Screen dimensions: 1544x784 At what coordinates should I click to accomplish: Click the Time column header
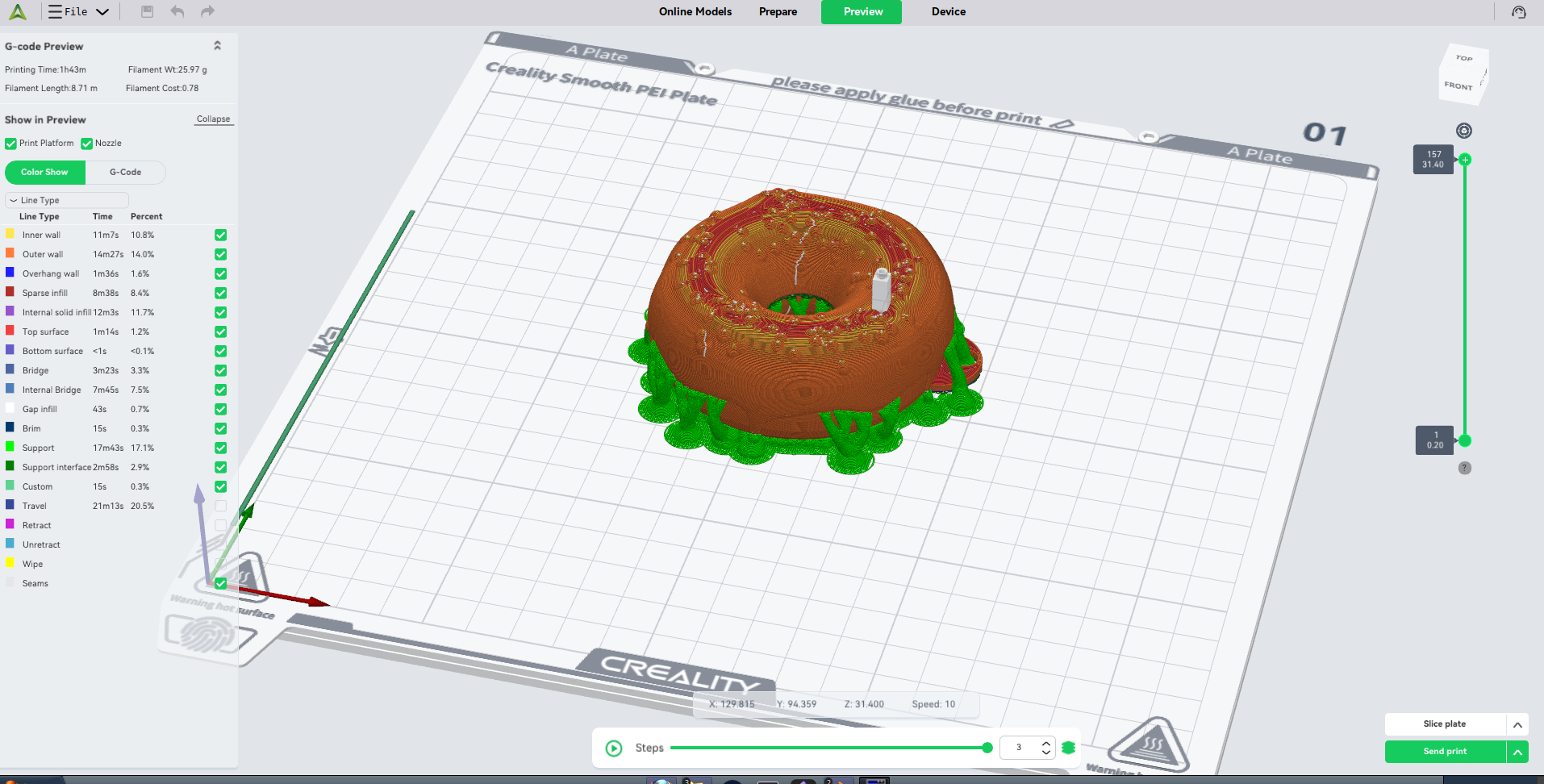coord(102,216)
